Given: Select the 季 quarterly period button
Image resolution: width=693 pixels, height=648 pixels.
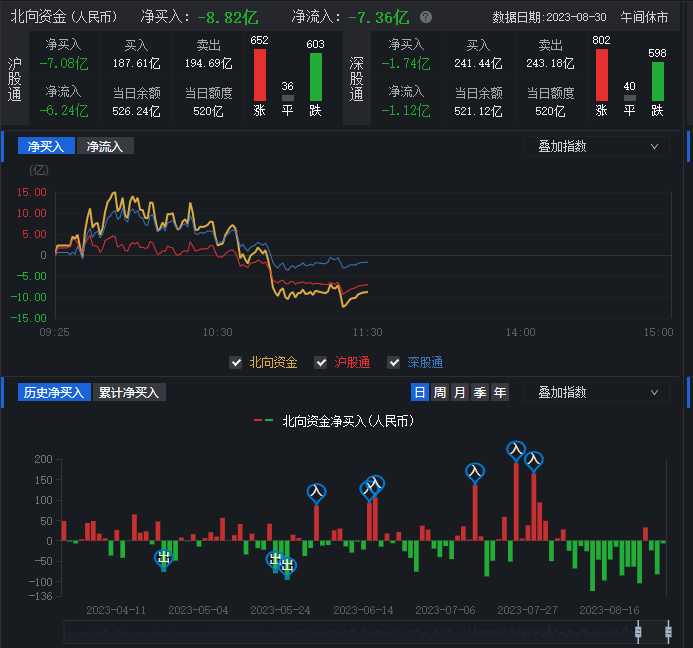Looking at the screenshot, I should 479,392.
